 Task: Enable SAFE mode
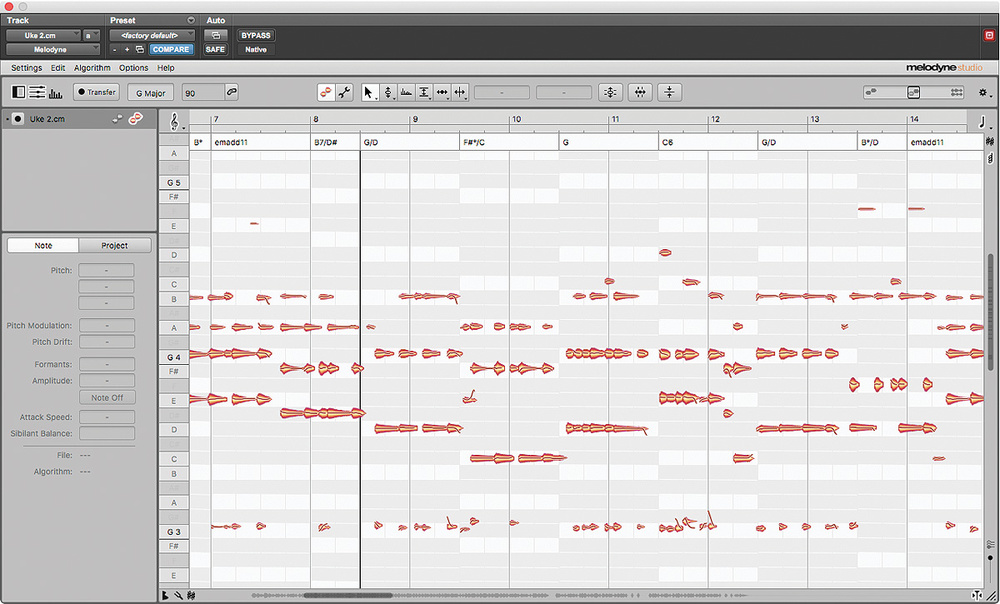pos(215,48)
